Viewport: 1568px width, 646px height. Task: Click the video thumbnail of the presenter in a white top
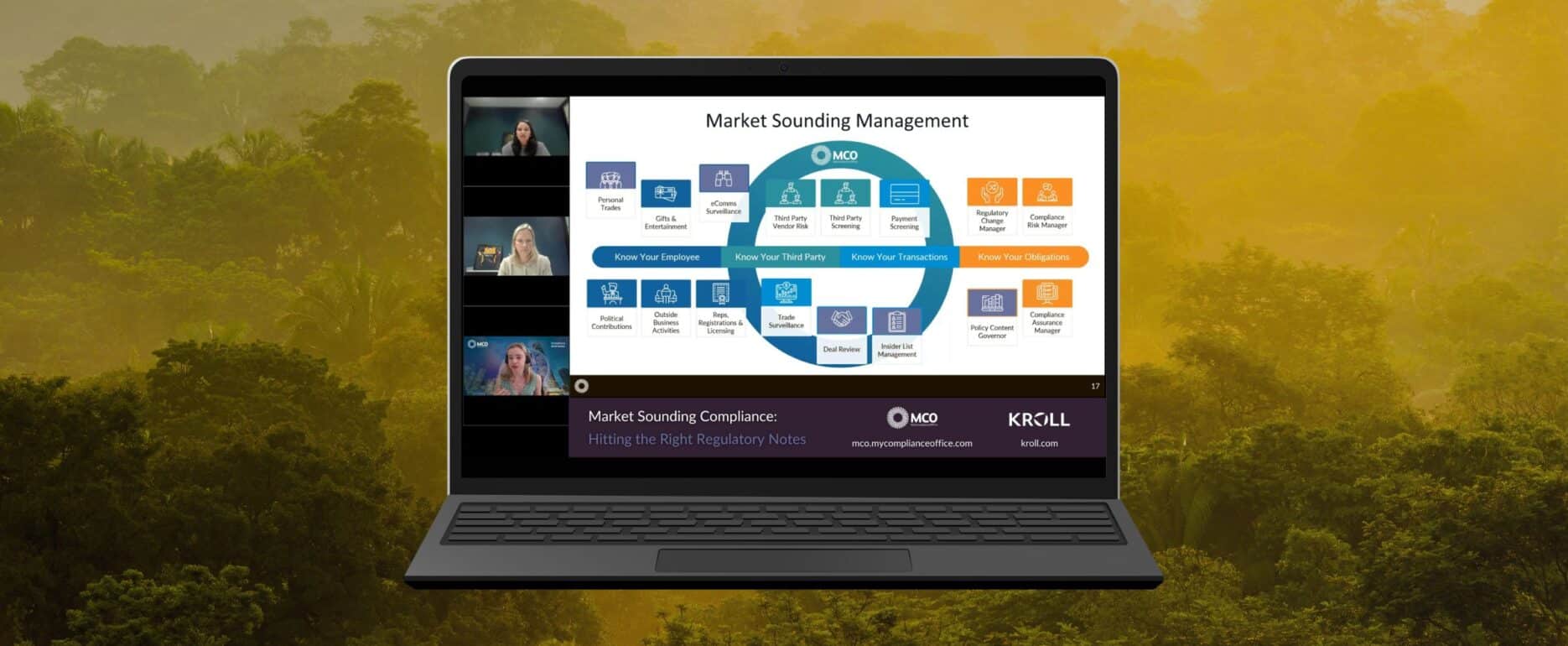coord(517,247)
